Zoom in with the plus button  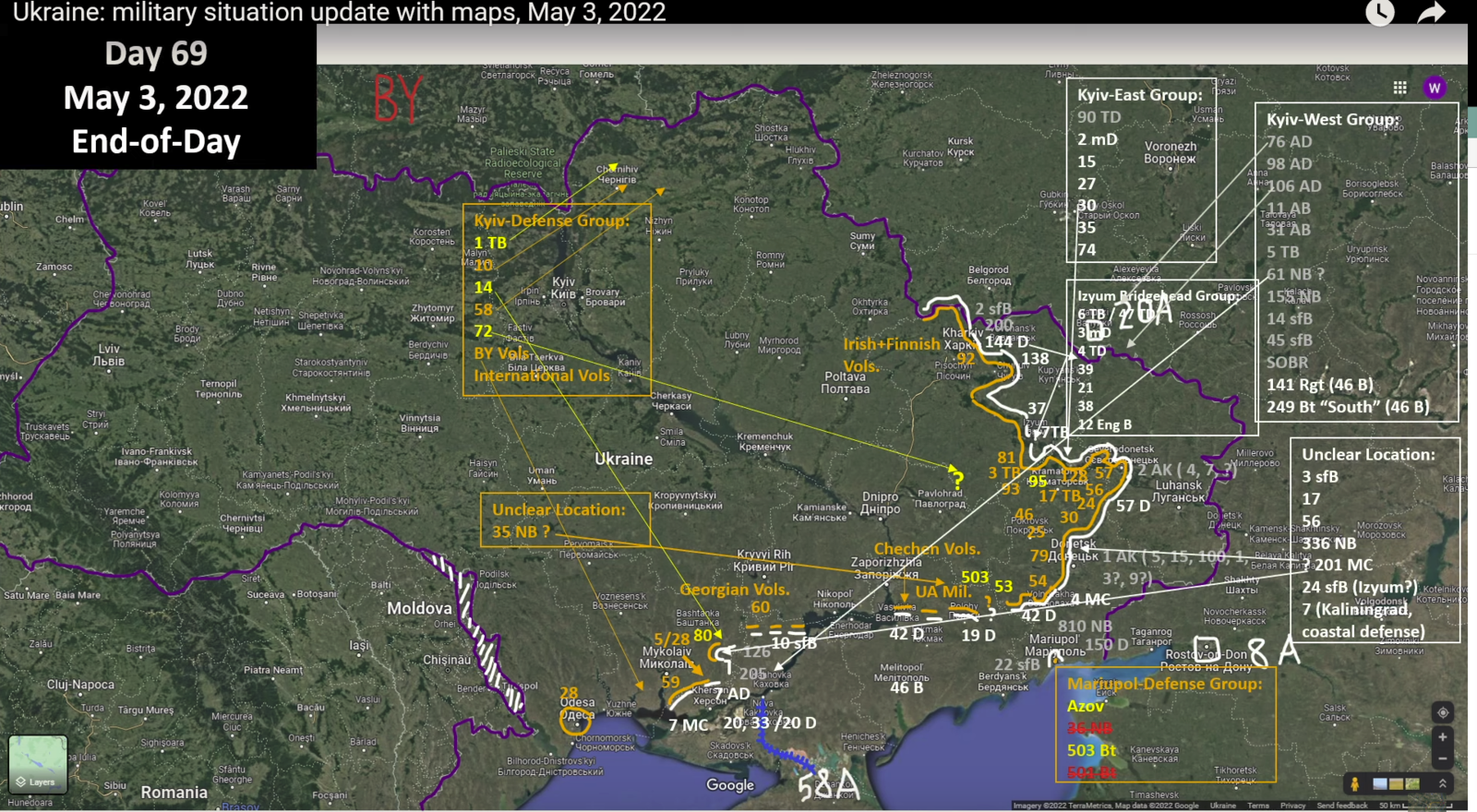1442,737
